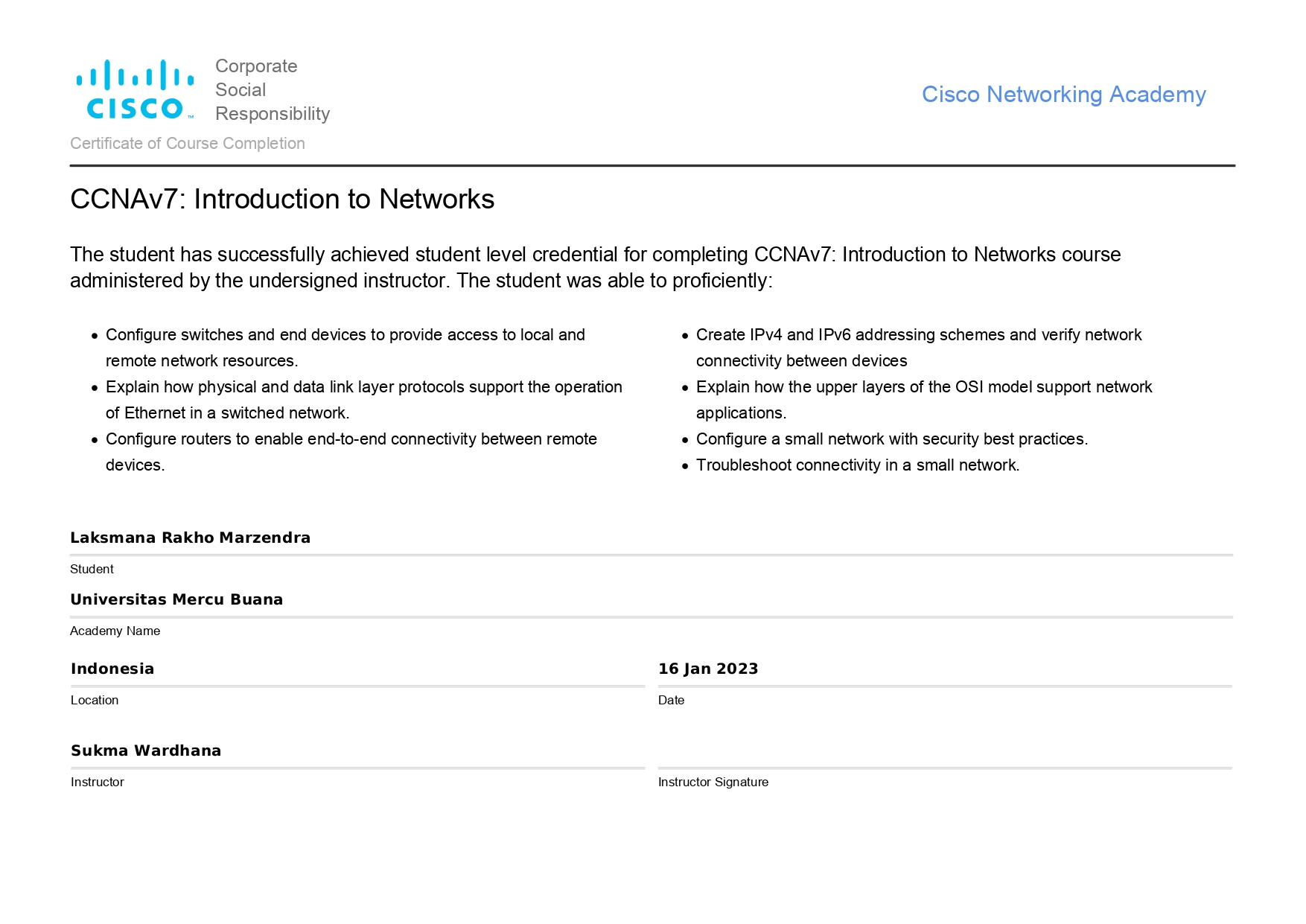This screenshot has height=924, width=1306.
Task: Click the Explain how physical and data link bullet
Action: point(363,387)
